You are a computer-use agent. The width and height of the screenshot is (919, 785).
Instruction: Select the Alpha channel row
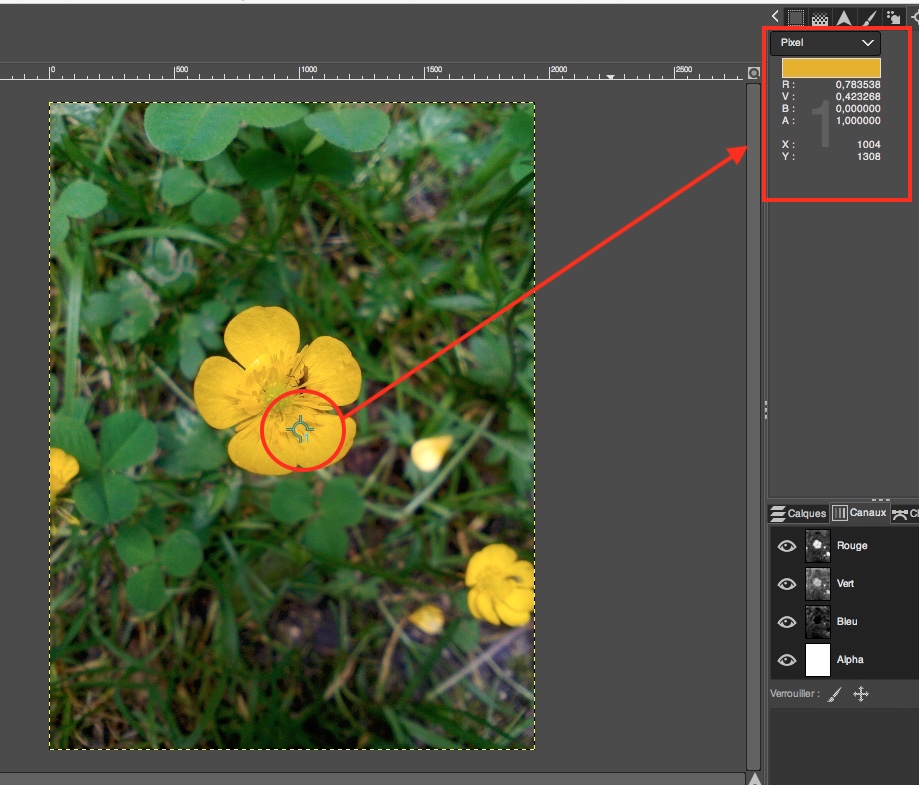point(850,660)
